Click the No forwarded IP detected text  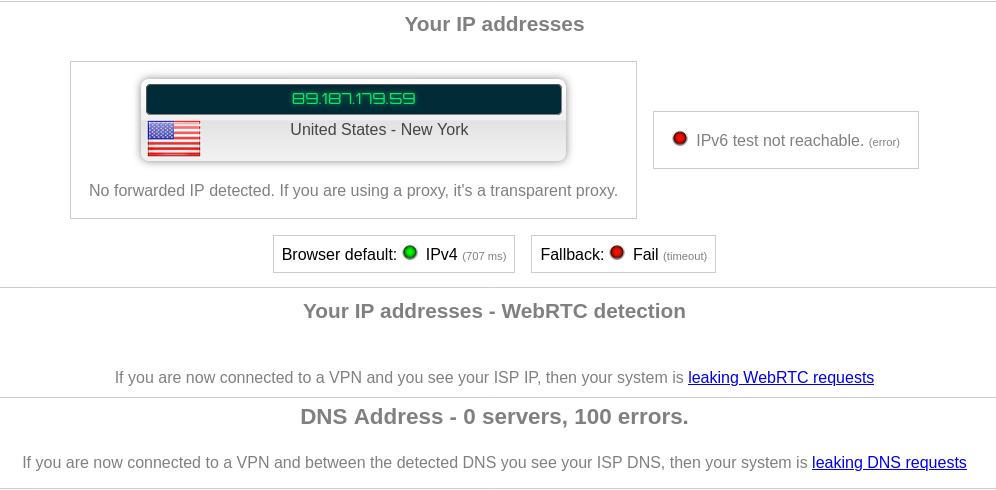(353, 190)
